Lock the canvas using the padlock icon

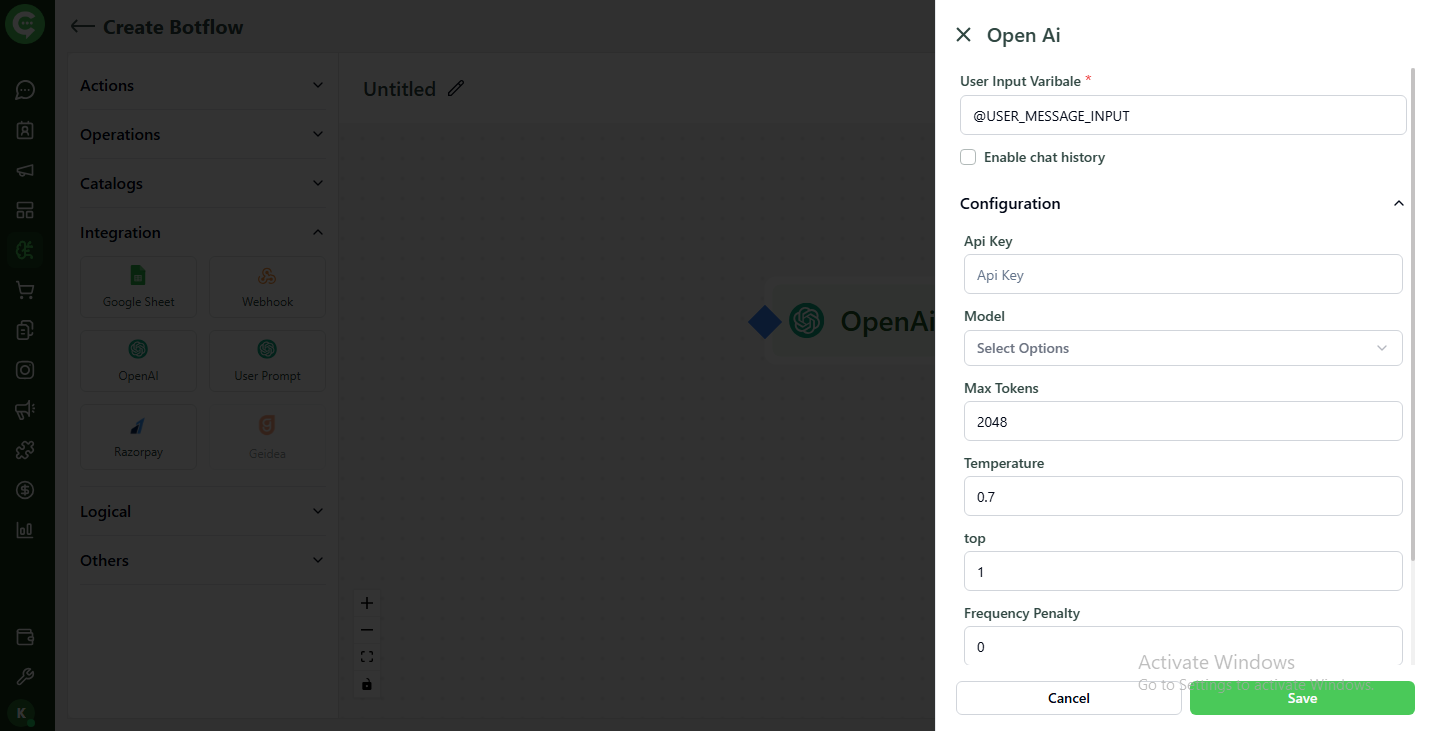pyautogui.click(x=366, y=684)
